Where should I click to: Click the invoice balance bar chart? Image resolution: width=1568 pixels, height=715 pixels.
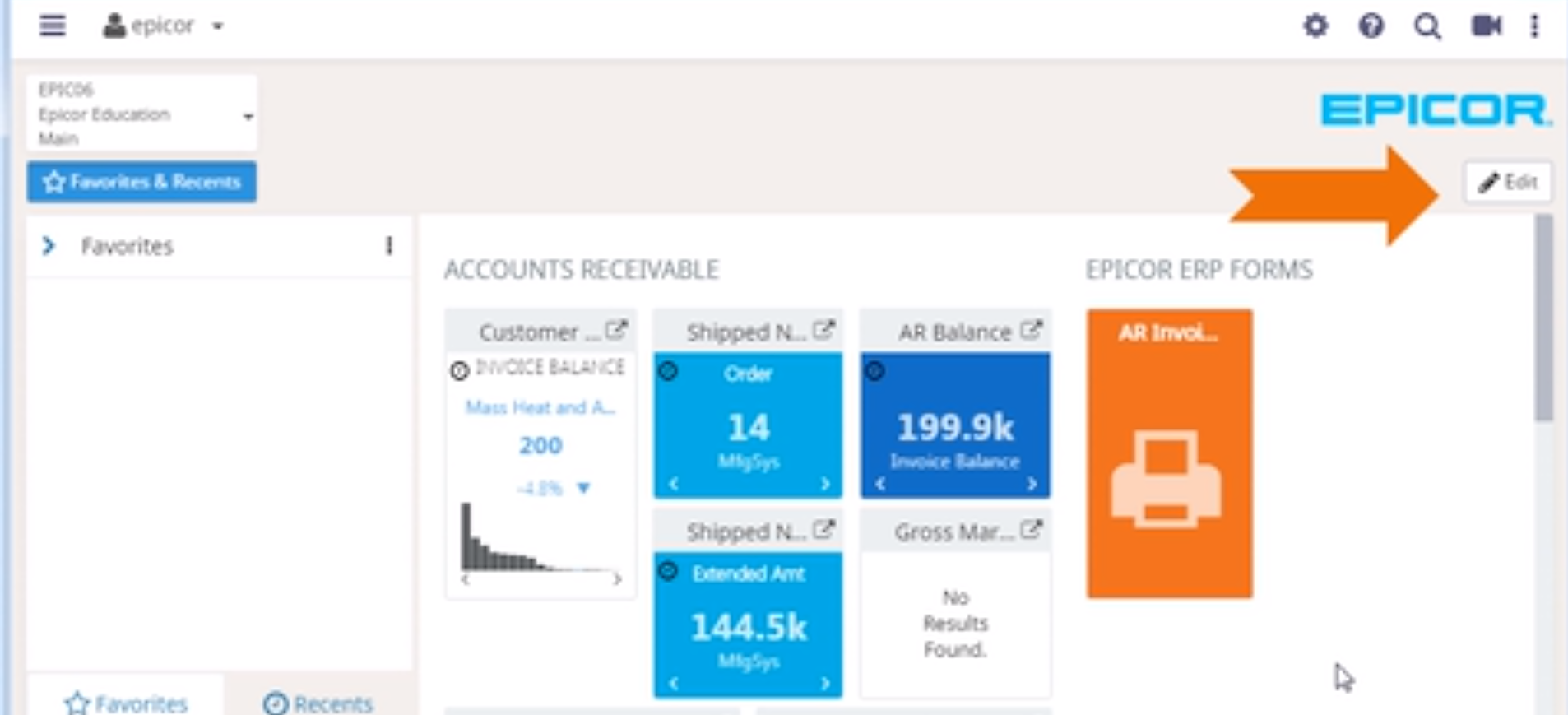pyautogui.click(x=539, y=536)
